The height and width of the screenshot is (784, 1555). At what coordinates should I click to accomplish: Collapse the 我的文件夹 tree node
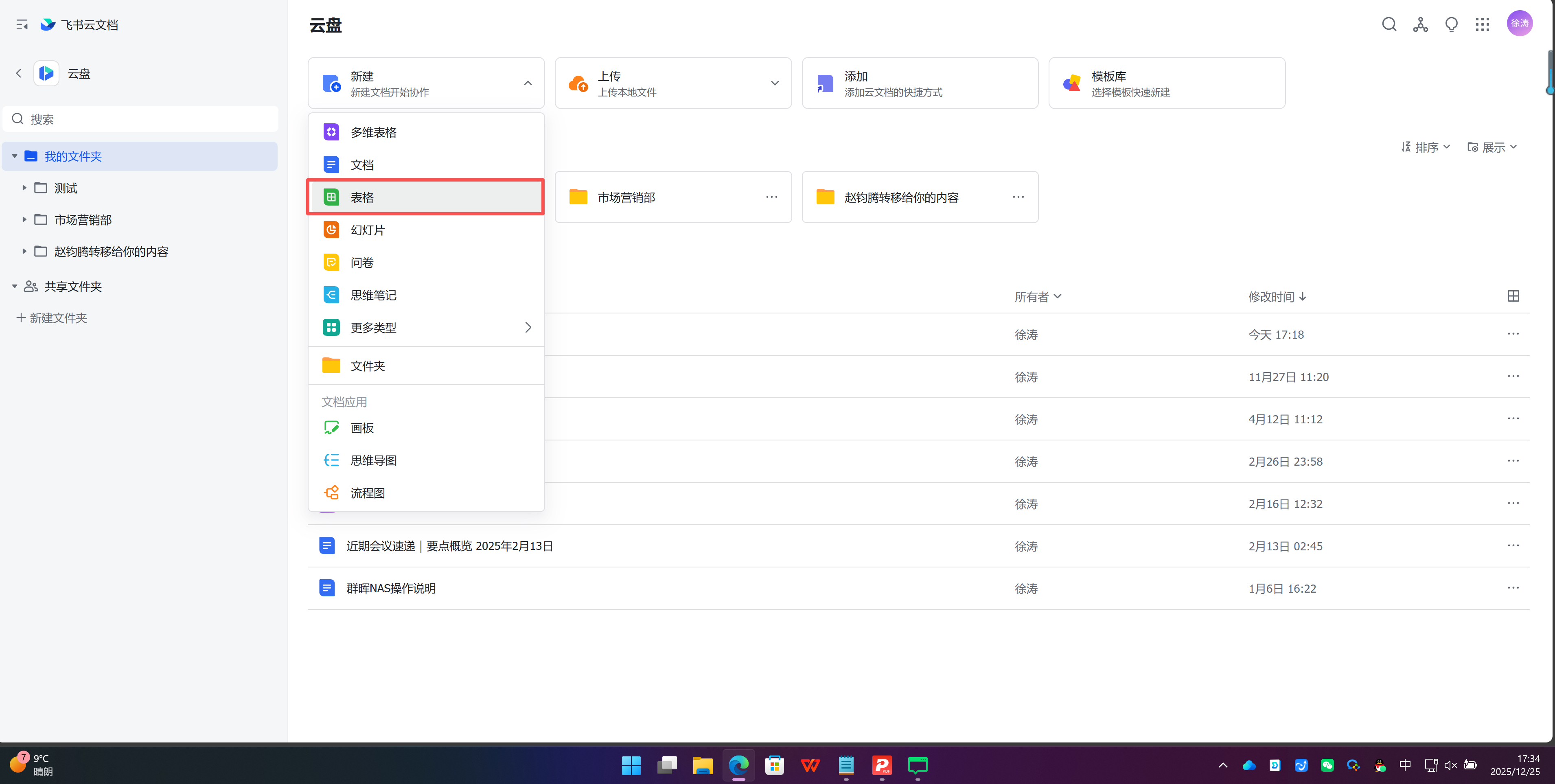[15, 156]
